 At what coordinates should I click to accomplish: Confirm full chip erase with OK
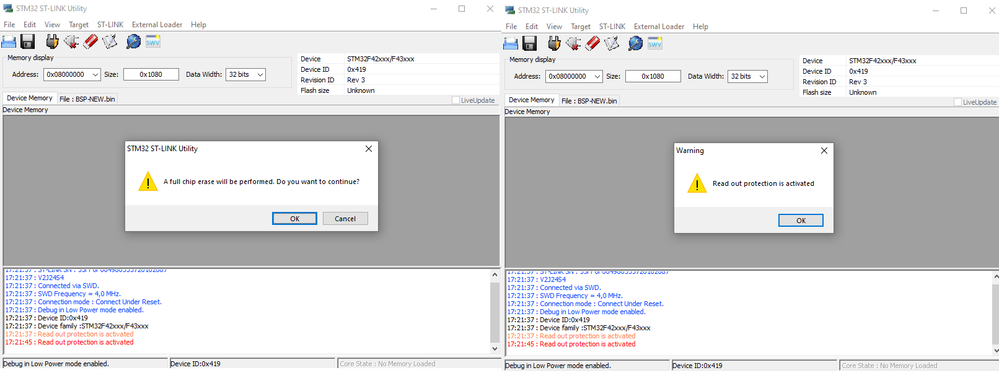pos(294,219)
